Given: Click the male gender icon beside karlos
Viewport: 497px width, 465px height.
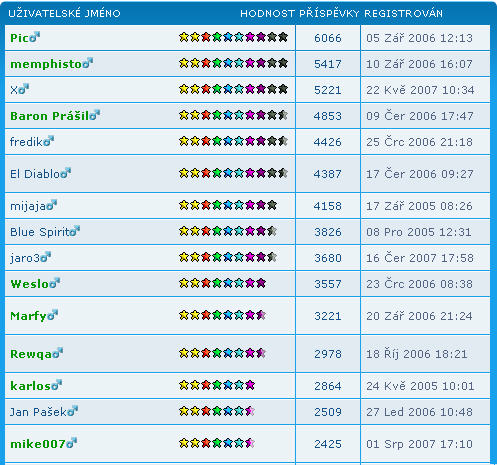Looking at the screenshot, I should point(57,385).
